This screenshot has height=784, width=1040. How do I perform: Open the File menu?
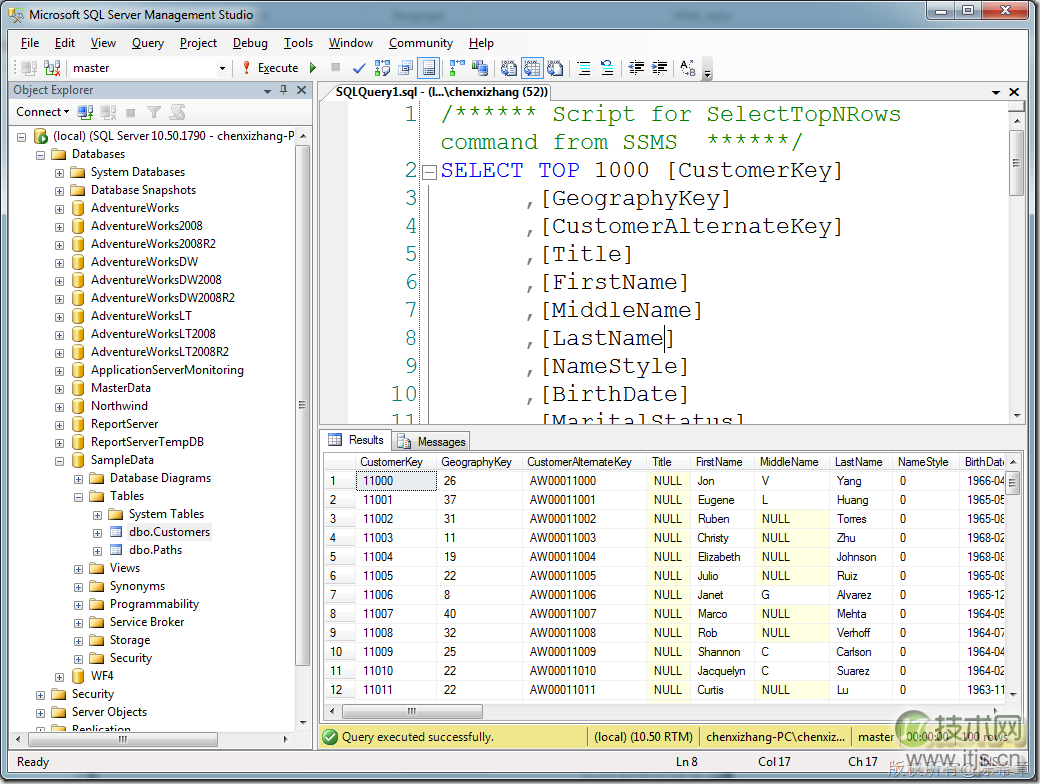pos(30,43)
